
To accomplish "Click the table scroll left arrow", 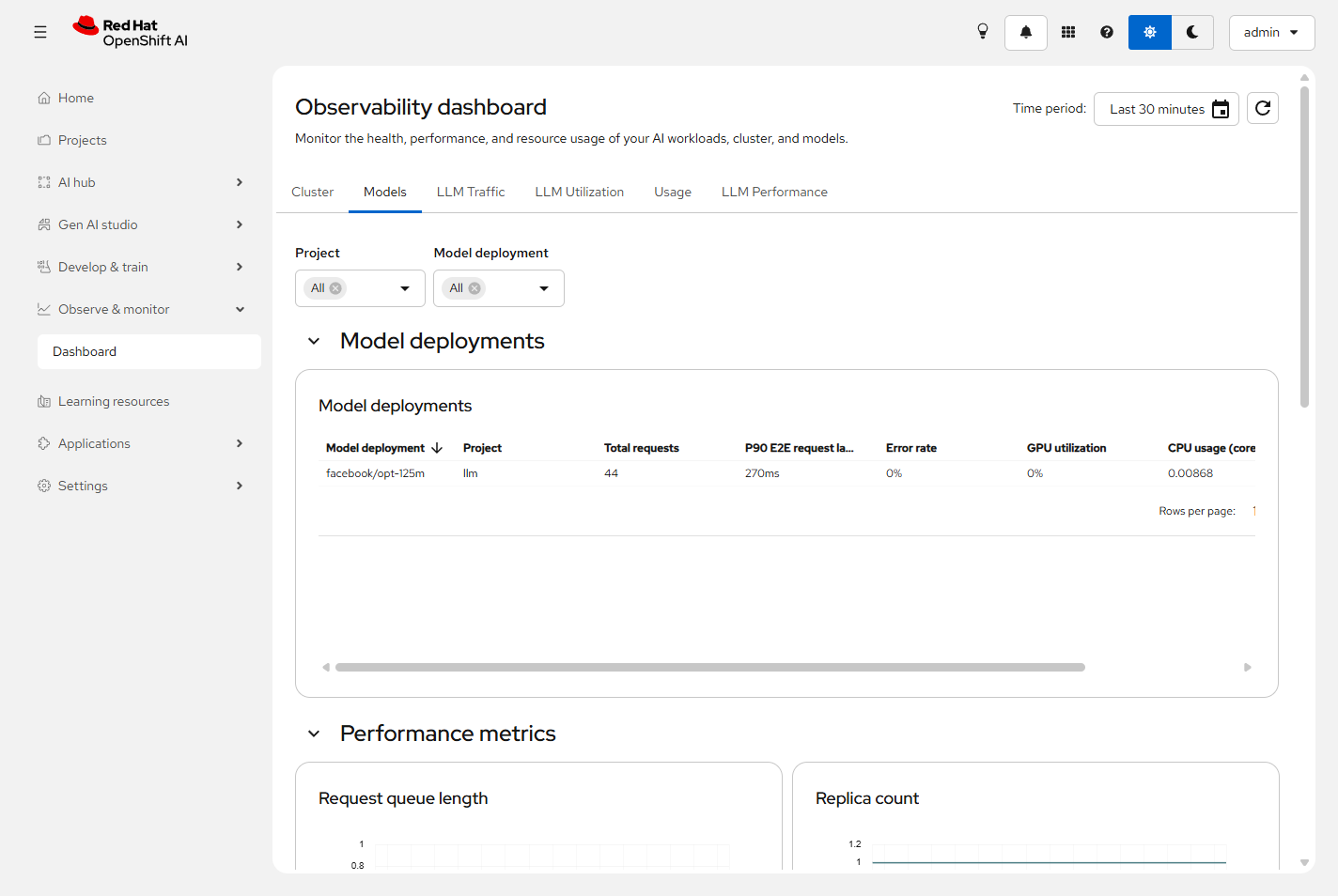I will tap(326, 667).
